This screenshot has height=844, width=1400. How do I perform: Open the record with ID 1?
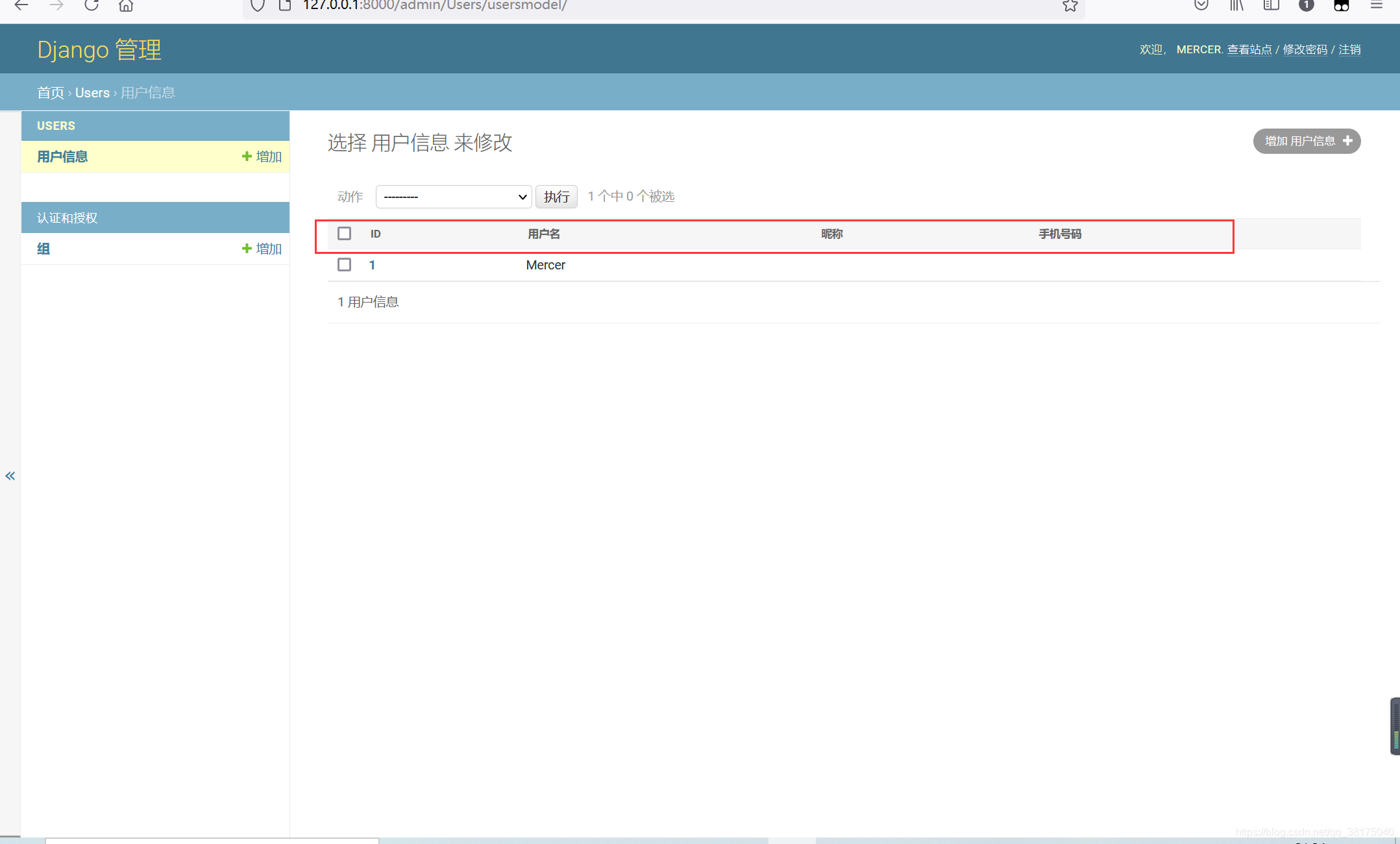point(372,265)
